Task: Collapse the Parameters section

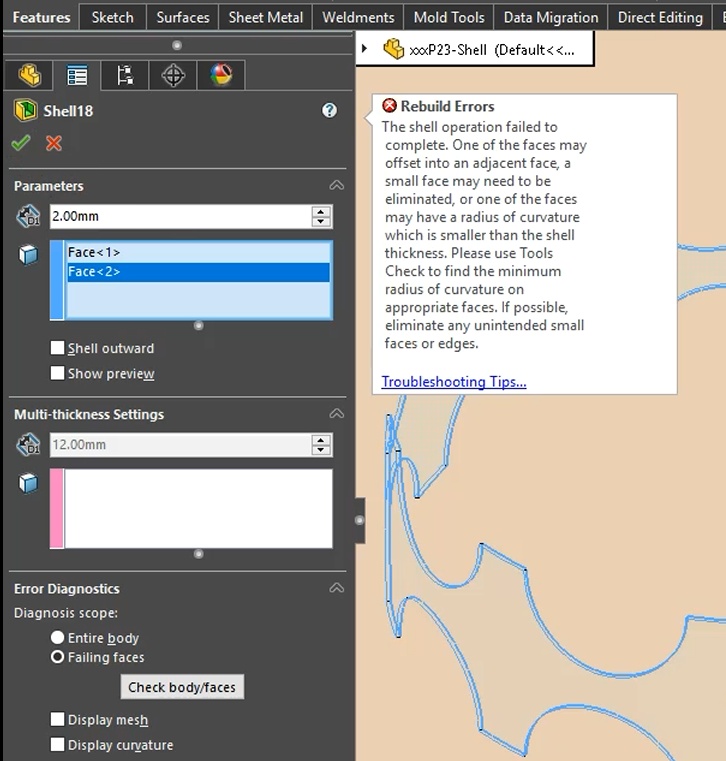Action: coord(337,185)
